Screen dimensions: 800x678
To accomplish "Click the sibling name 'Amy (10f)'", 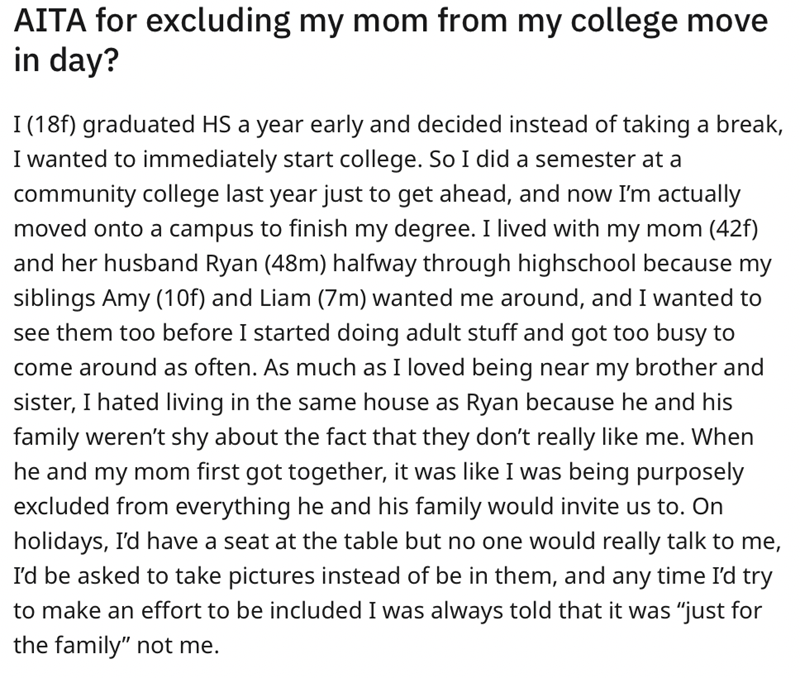I will click(154, 298).
